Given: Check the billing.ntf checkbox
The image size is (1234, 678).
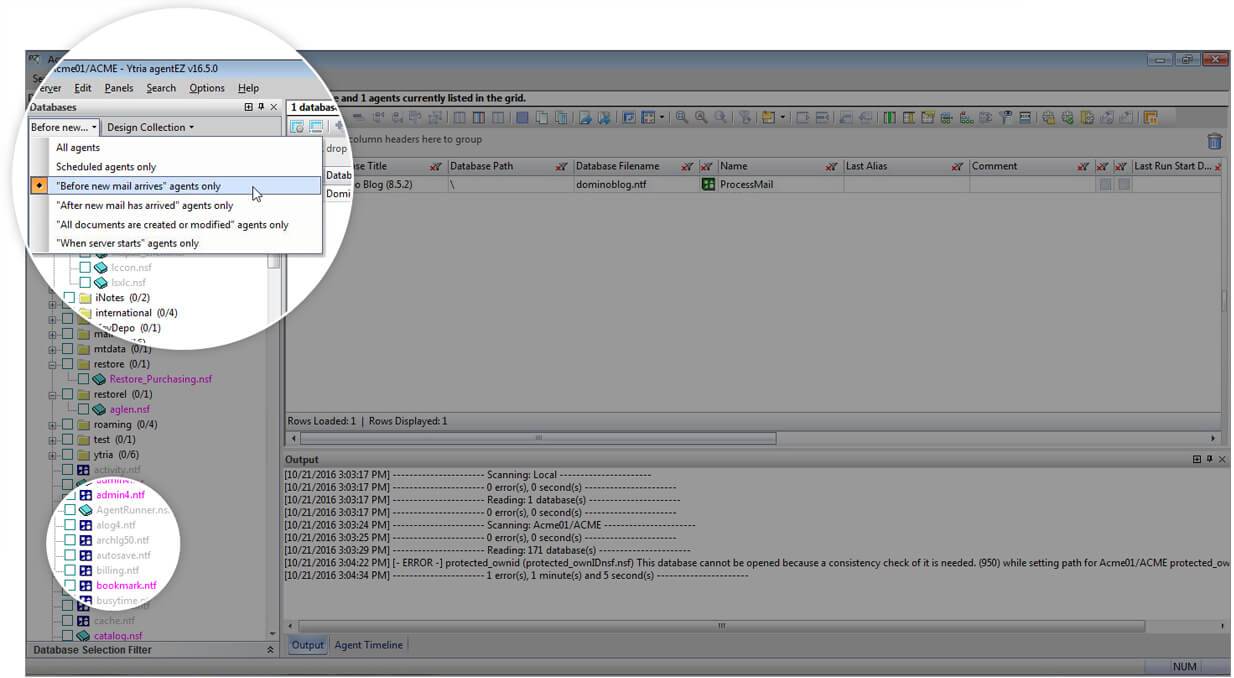Looking at the screenshot, I should point(69,571).
